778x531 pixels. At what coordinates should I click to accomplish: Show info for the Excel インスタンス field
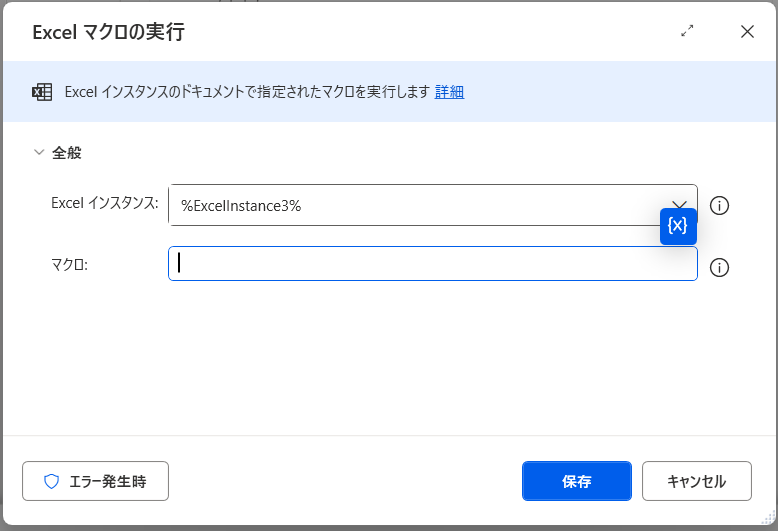click(719, 205)
